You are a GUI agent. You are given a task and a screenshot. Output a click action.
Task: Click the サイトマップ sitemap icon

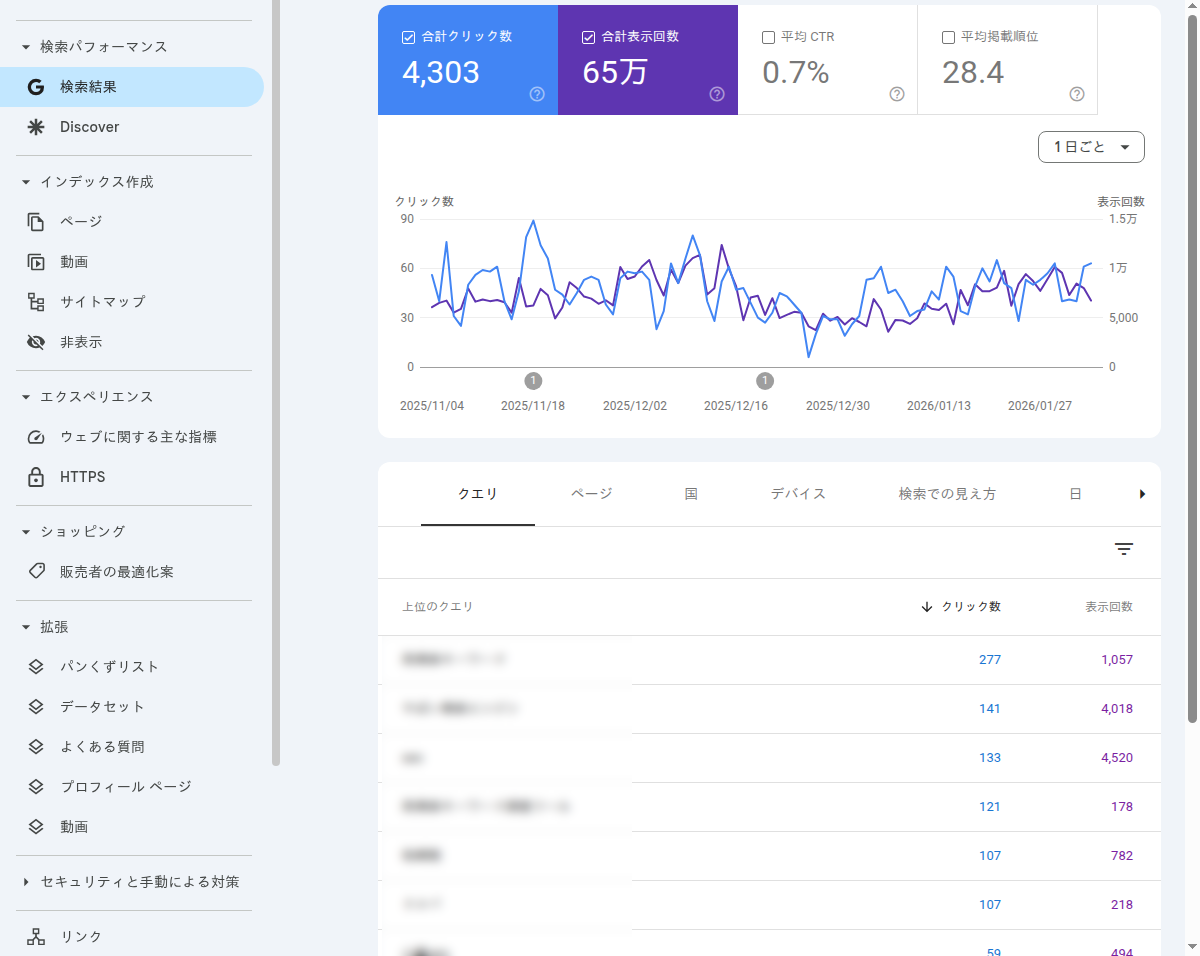36,301
